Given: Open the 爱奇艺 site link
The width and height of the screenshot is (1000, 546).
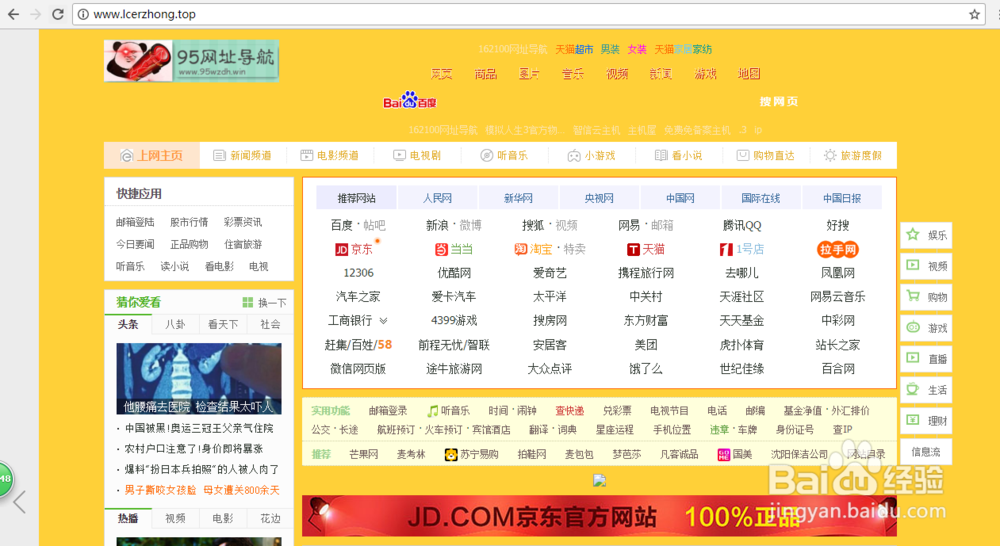Looking at the screenshot, I should pos(550,273).
